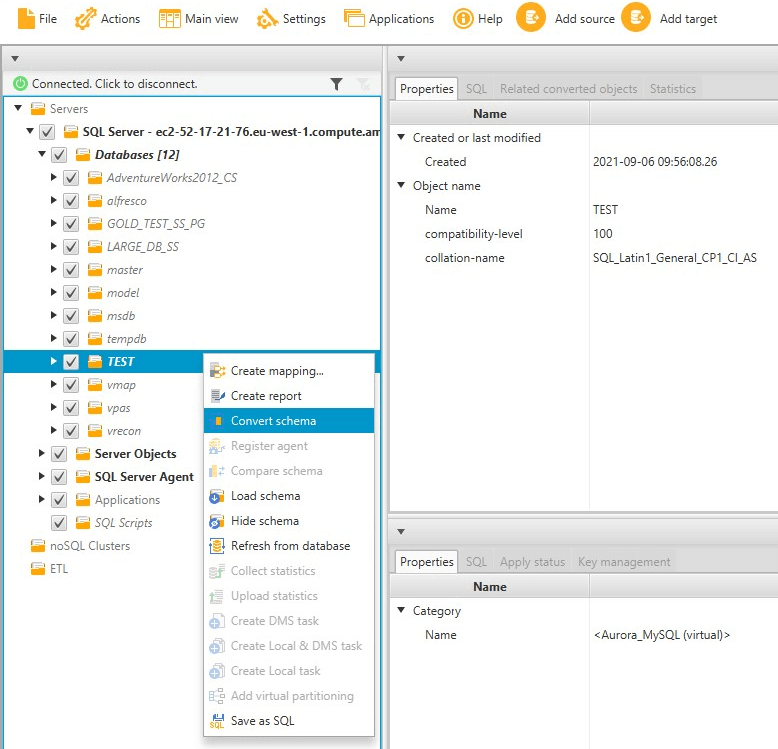The height and width of the screenshot is (749, 778).
Task: Toggle the SQL Scripts checkbox
Action: (x=59, y=523)
